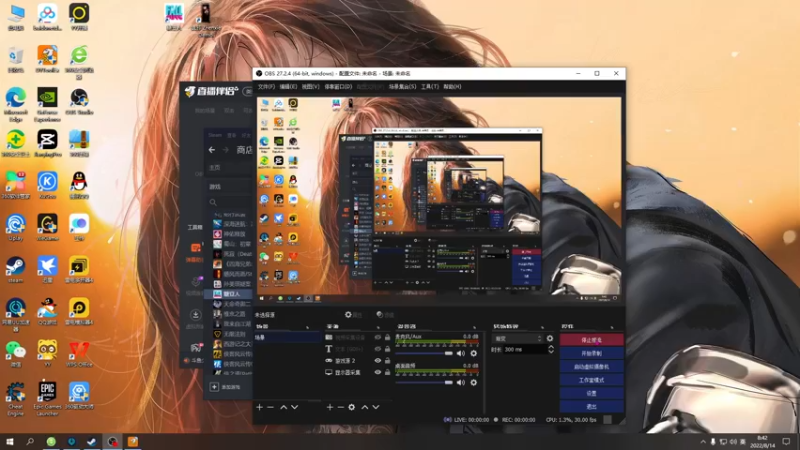Open the Edit menu in OBS

tap(288, 87)
